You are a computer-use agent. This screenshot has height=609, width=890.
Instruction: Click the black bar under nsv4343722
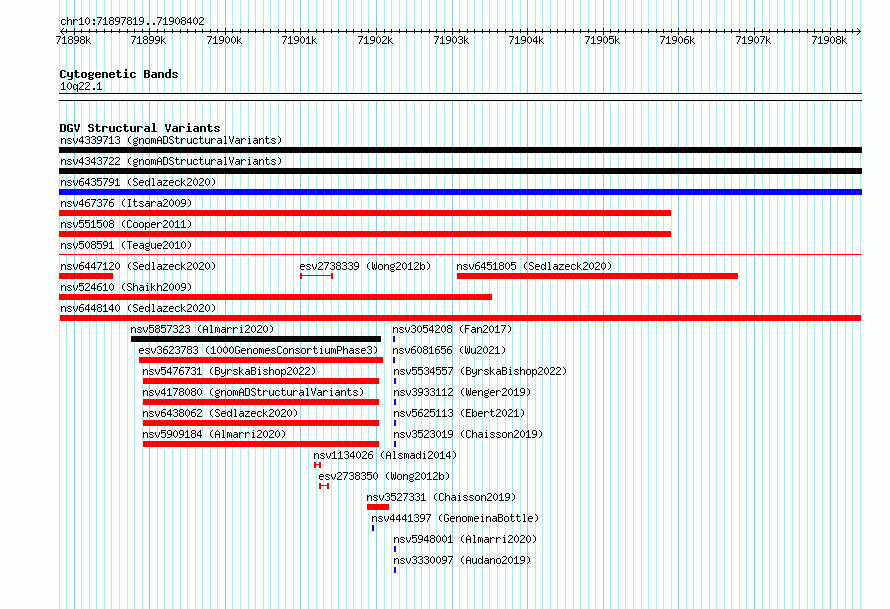(x=460, y=171)
